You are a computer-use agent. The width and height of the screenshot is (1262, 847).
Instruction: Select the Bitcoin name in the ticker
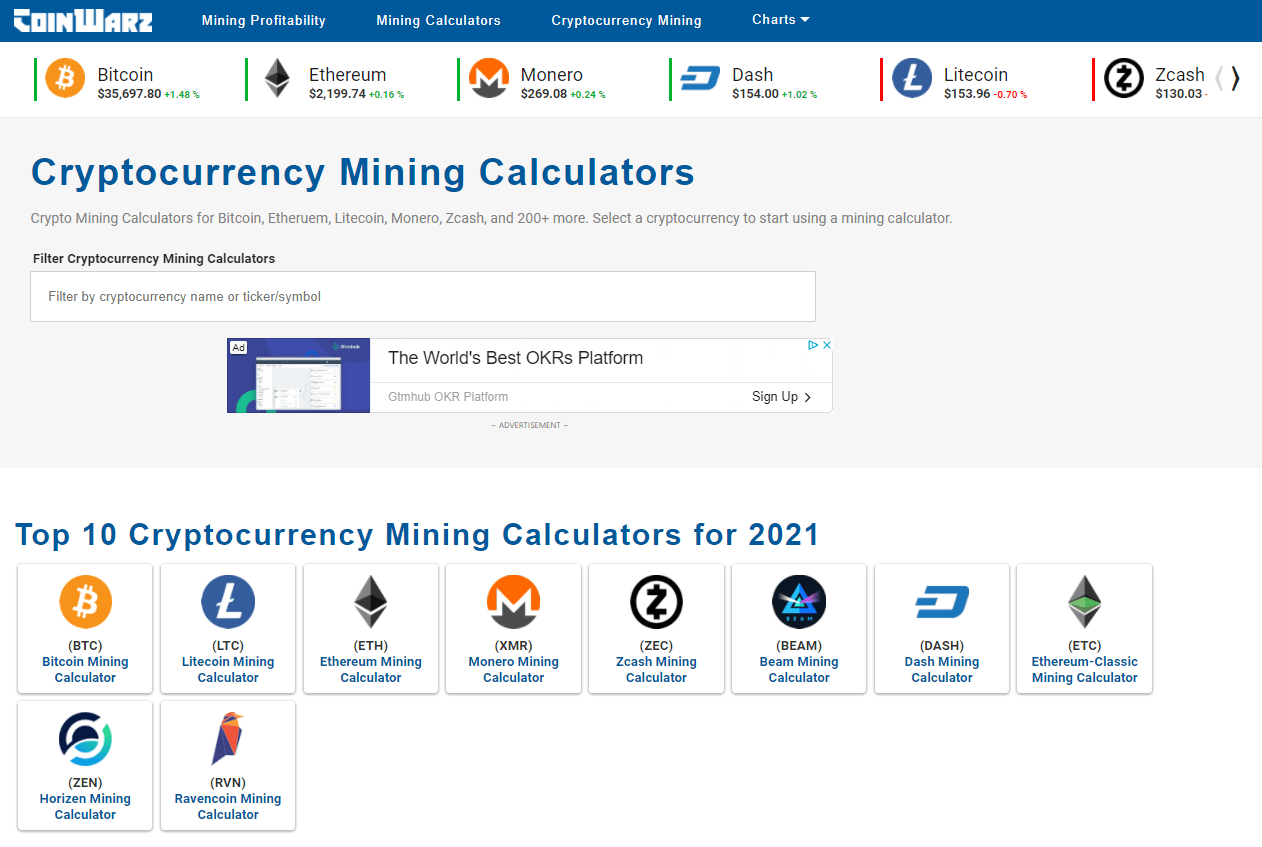pyautogui.click(x=125, y=75)
